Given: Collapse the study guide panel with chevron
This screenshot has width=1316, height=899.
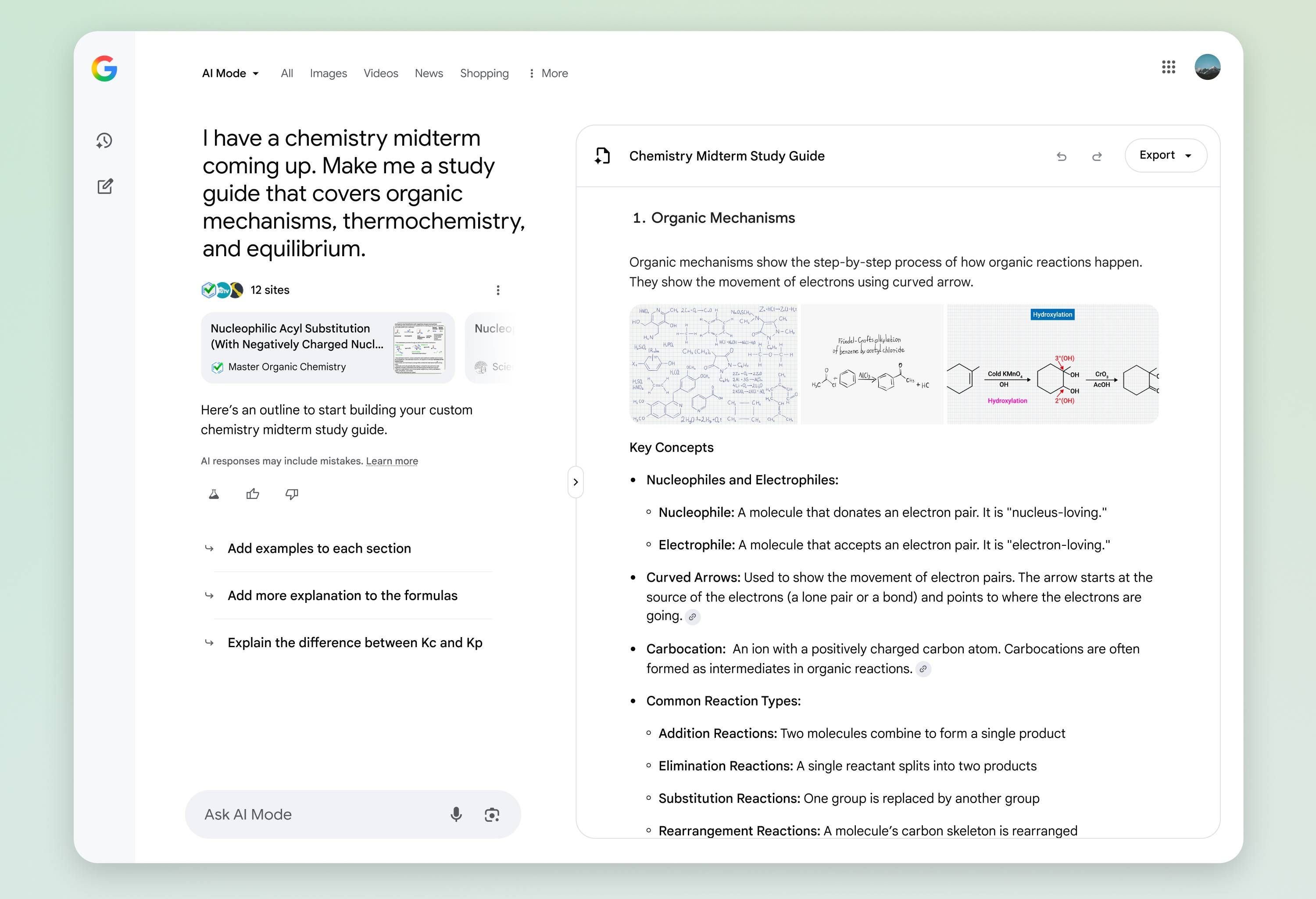Looking at the screenshot, I should (x=576, y=482).
